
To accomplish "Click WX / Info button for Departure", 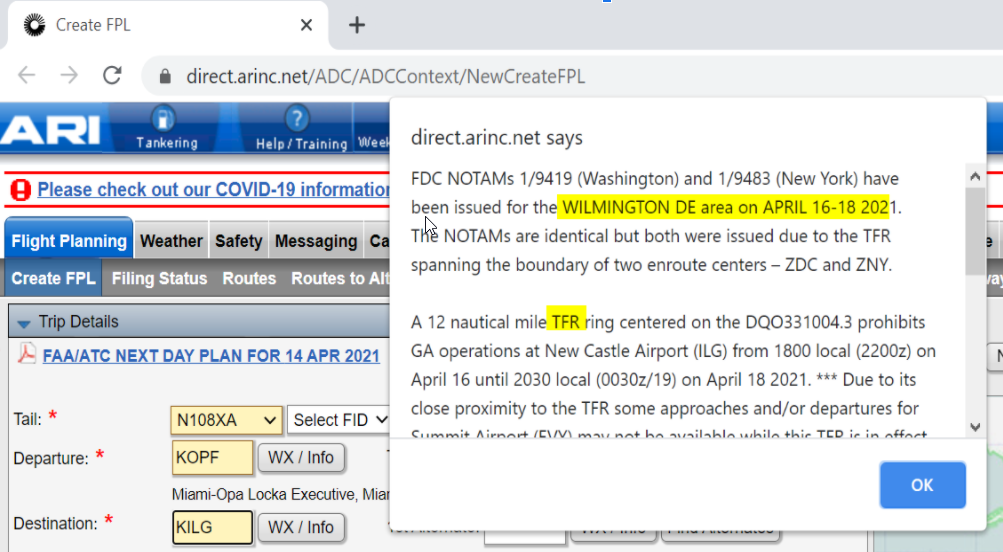I will tap(301, 458).
